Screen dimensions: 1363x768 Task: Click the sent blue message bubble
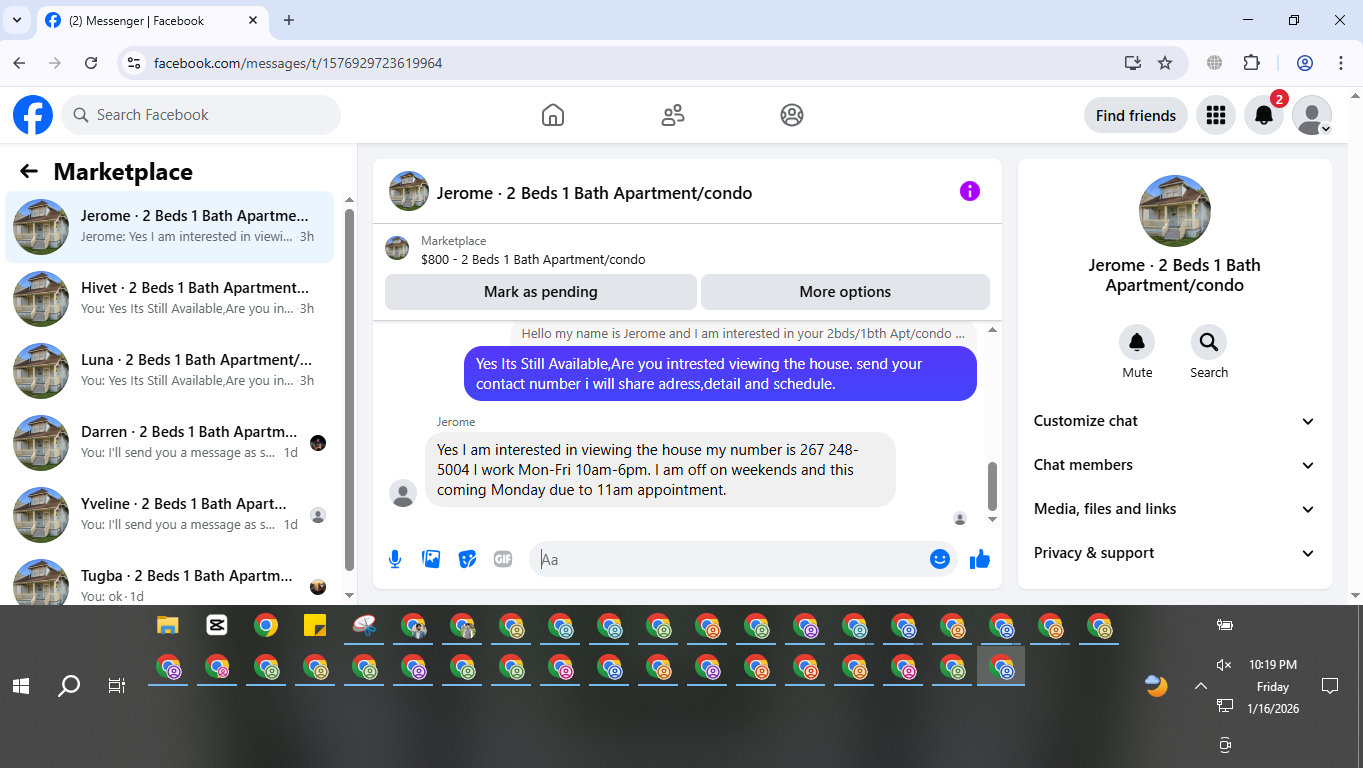pyautogui.click(x=720, y=374)
